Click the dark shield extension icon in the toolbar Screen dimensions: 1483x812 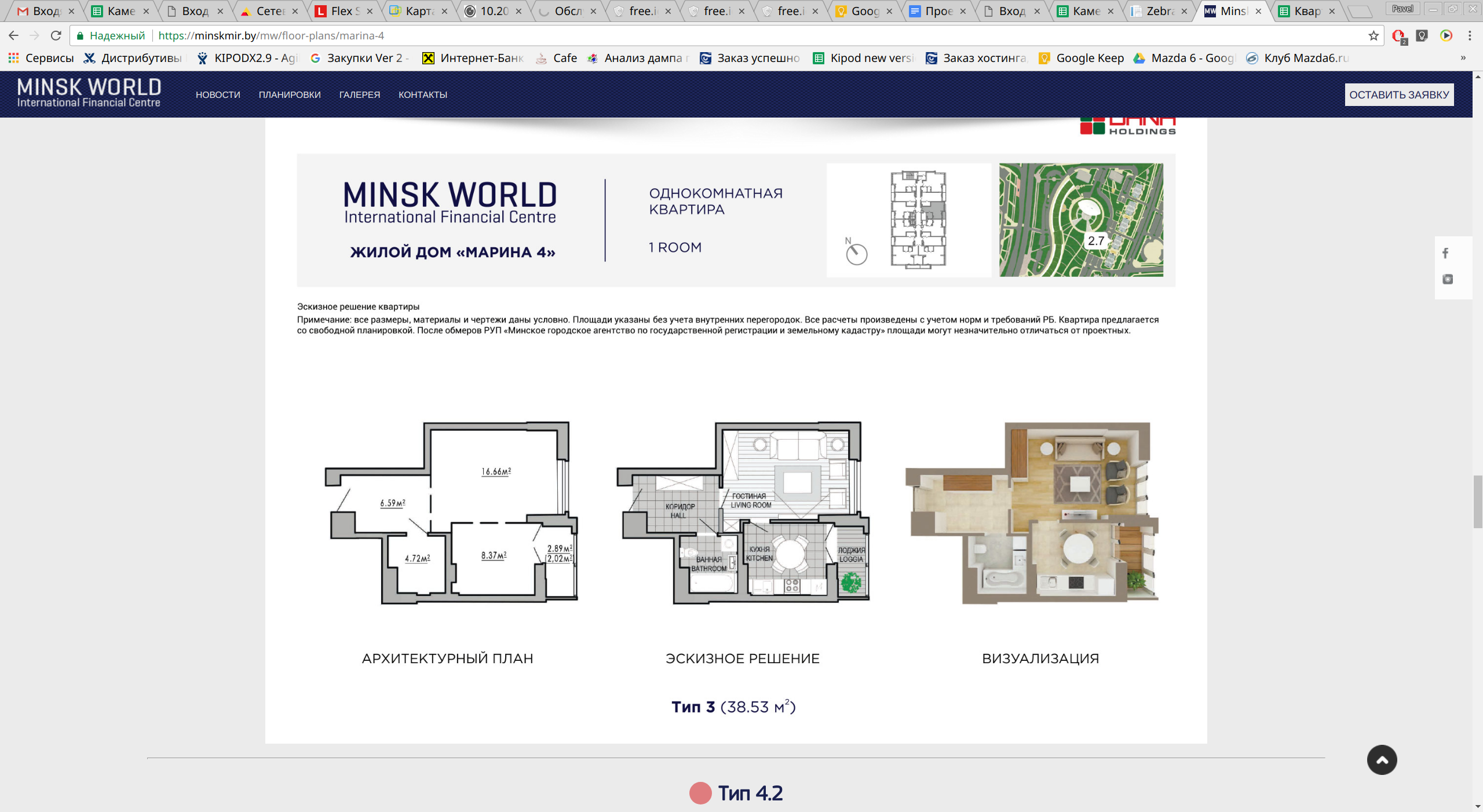coord(1422,35)
